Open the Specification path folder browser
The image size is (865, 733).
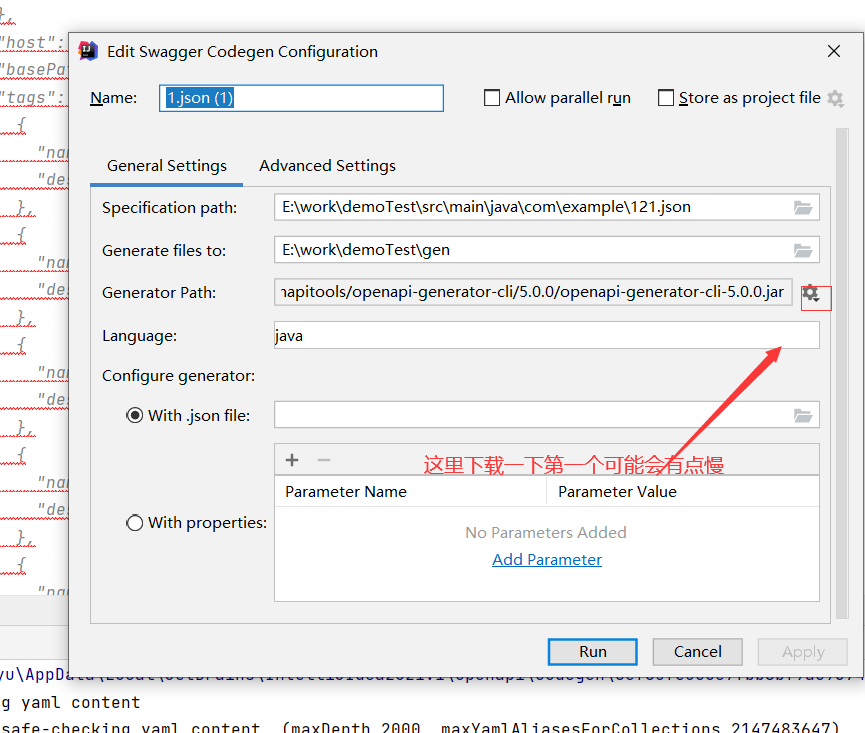(803, 207)
